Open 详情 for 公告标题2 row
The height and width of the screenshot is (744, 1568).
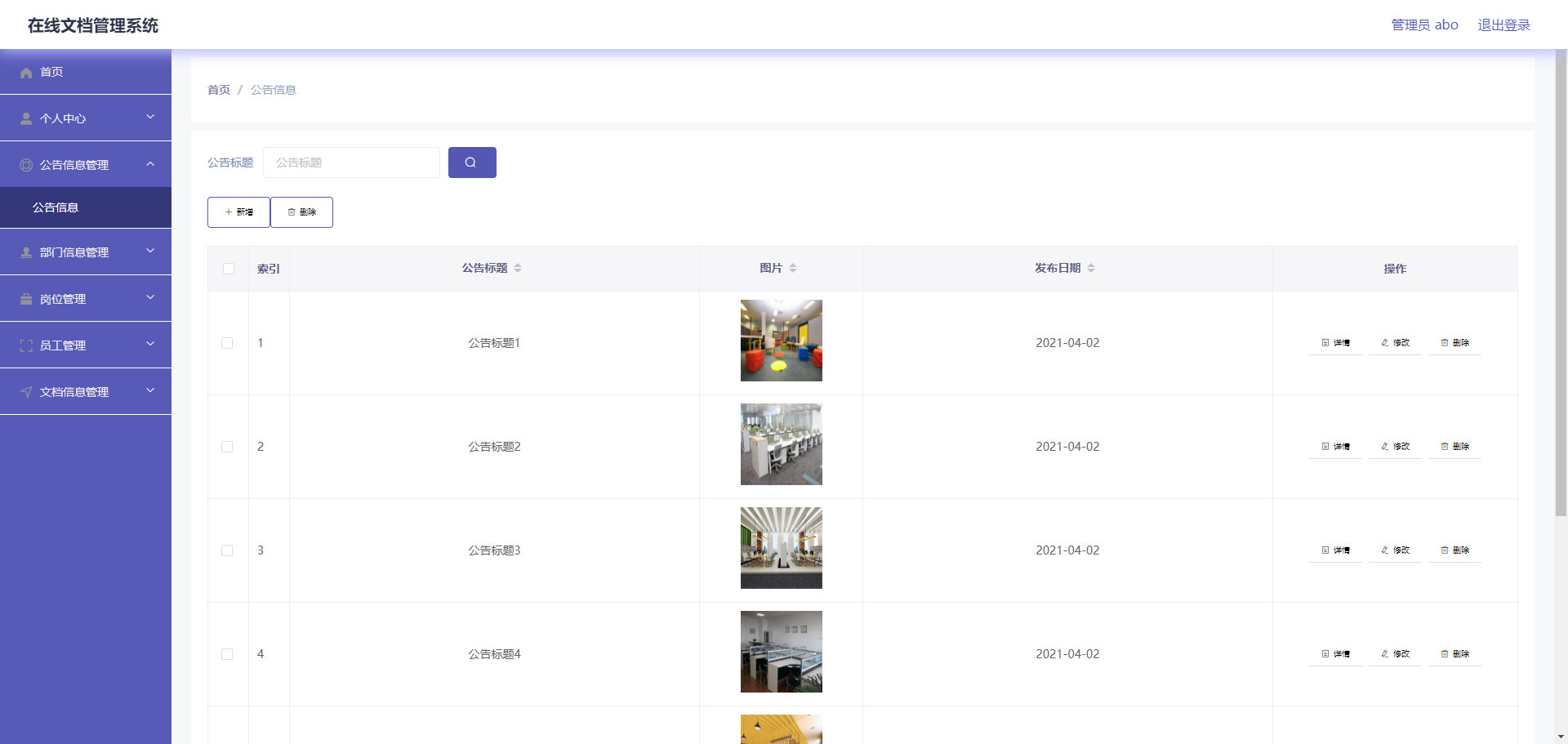[x=1335, y=447]
